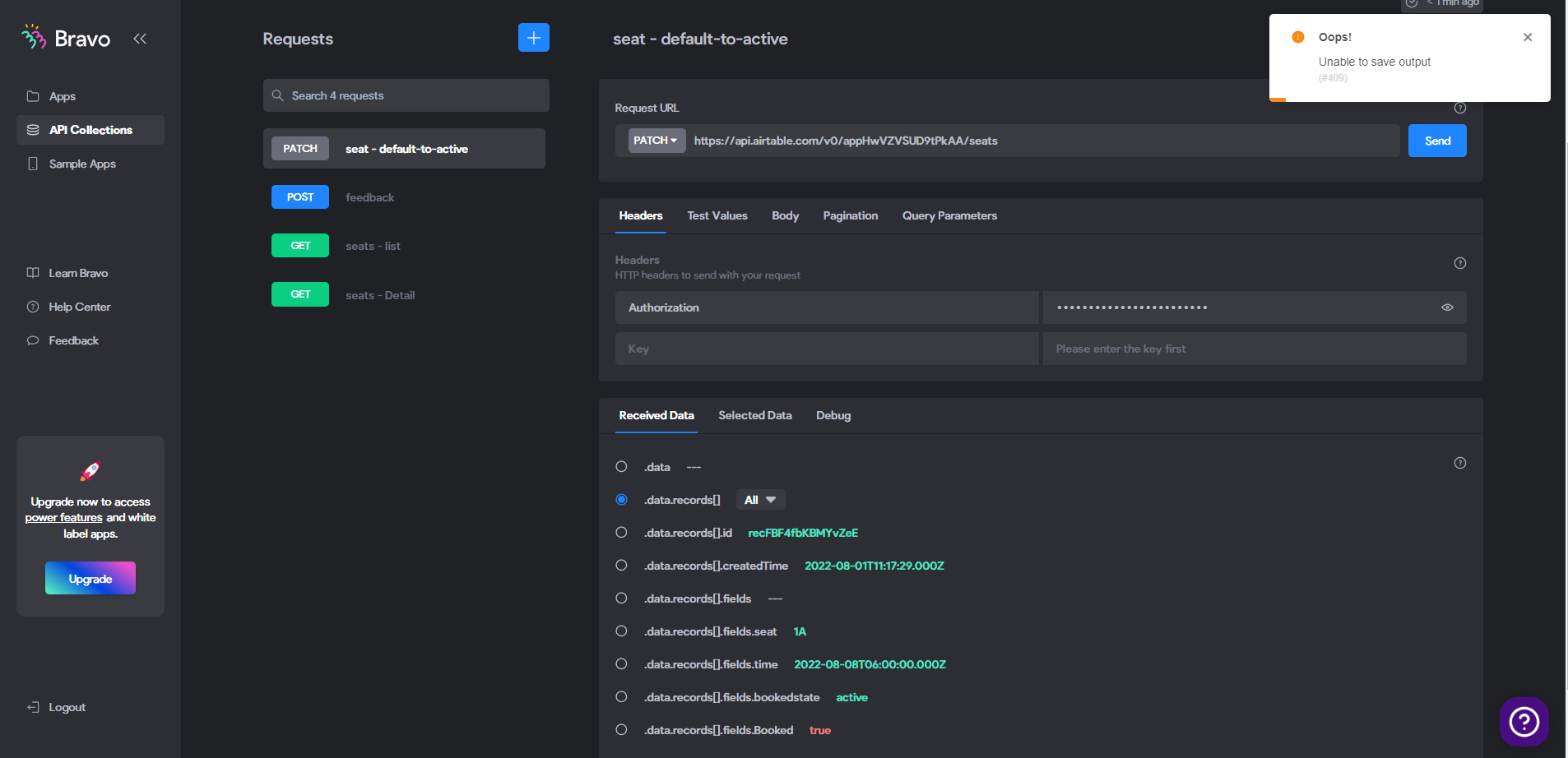Open the help icon in Received Data panel

[x=1460, y=463]
